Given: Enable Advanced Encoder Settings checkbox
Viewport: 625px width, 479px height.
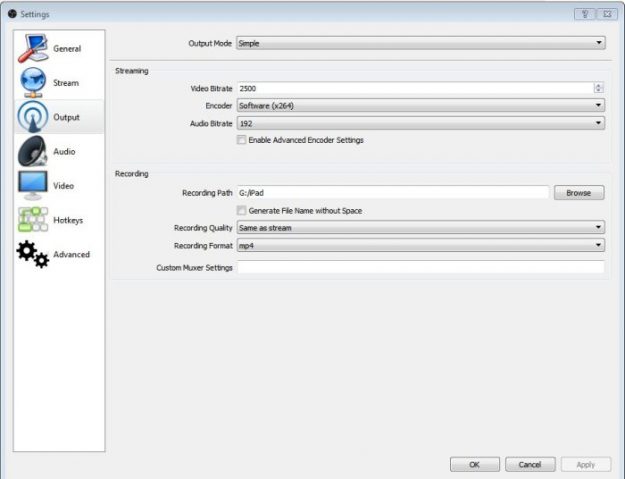Looking at the screenshot, I should [x=241, y=140].
